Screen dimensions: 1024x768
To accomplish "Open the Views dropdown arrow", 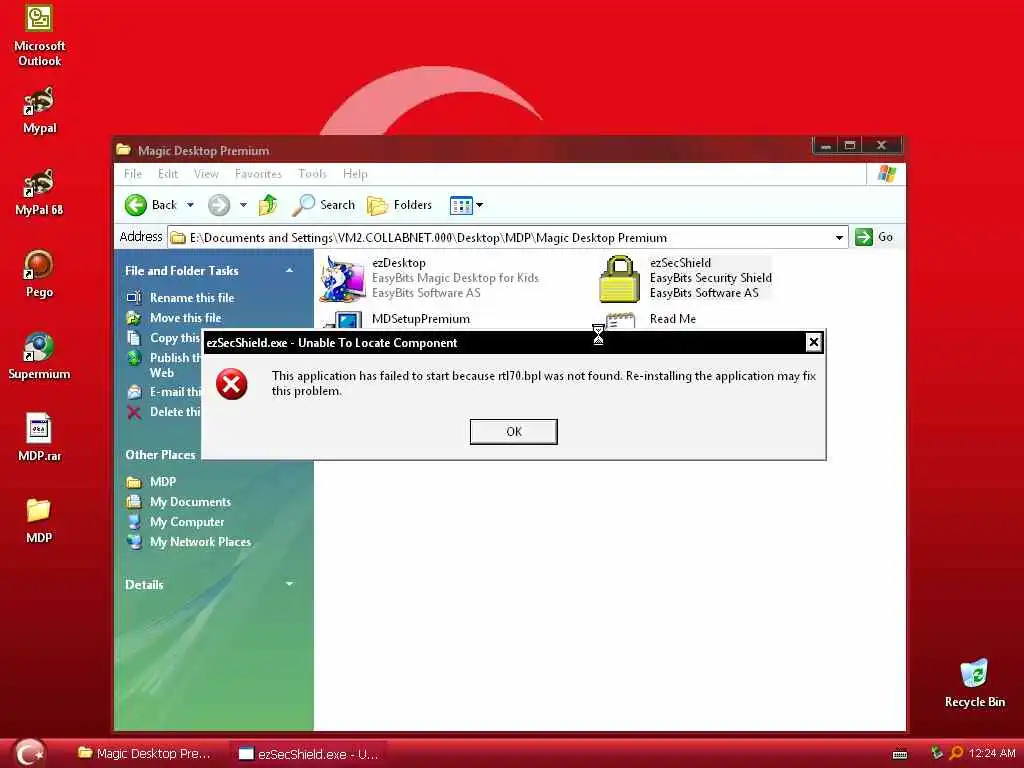I will point(479,205).
